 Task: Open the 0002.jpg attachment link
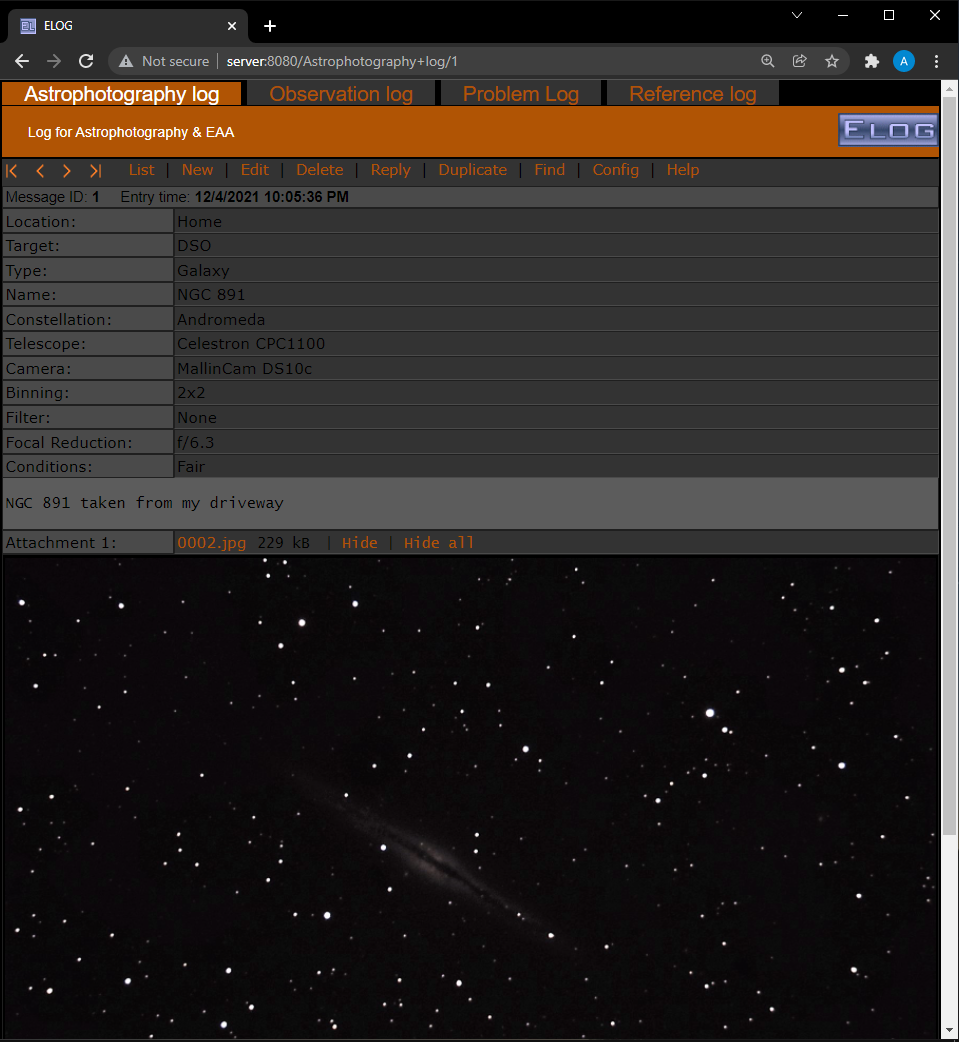(211, 543)
